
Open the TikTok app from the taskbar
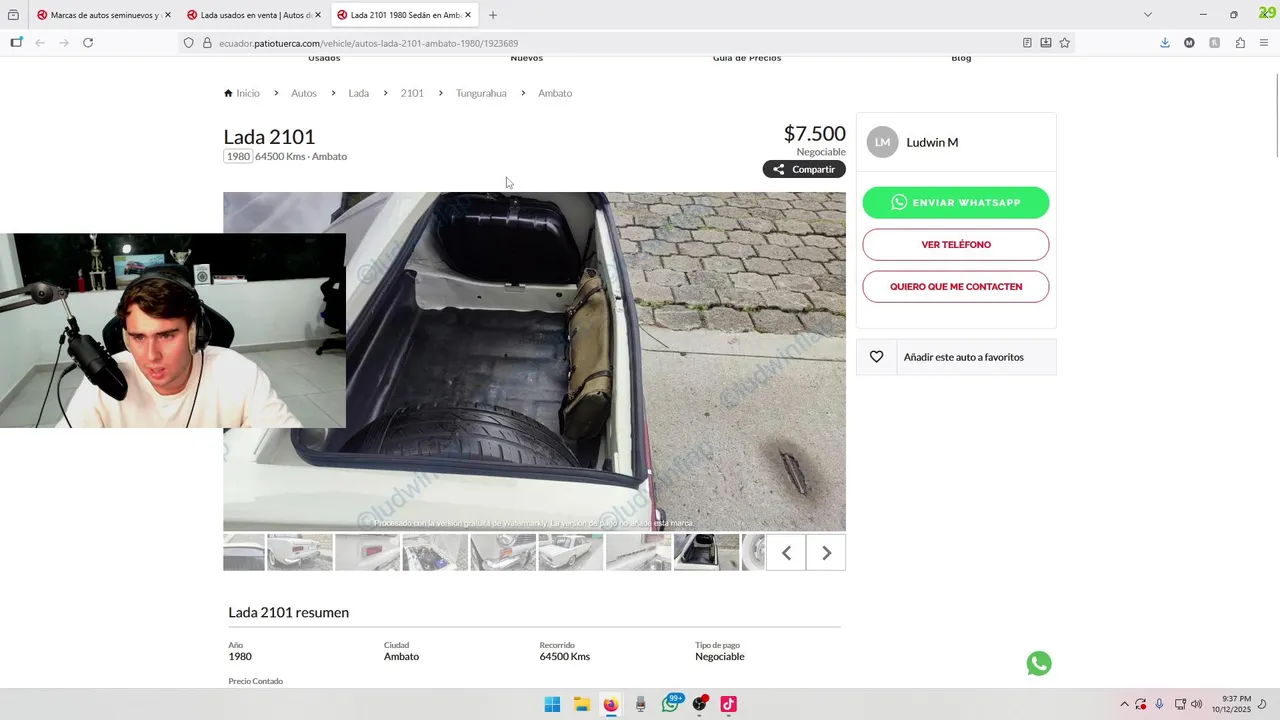pyautogui.click(x=729, y=704)
